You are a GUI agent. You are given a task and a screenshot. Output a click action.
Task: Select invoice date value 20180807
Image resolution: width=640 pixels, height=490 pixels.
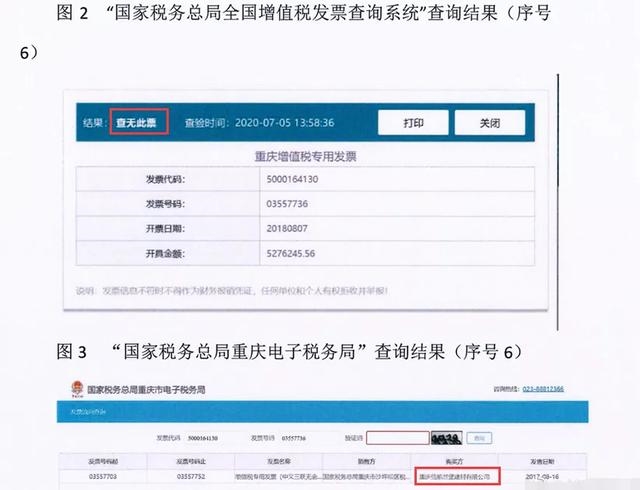point(287,229)
